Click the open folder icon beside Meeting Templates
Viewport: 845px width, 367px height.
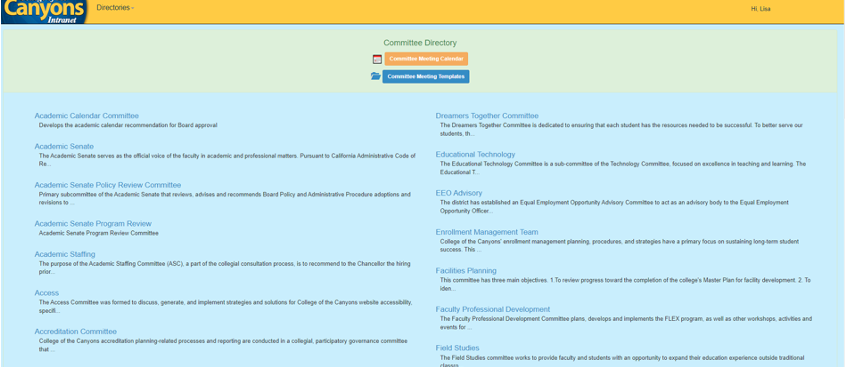pyautogui.click(x=376, y=77)
